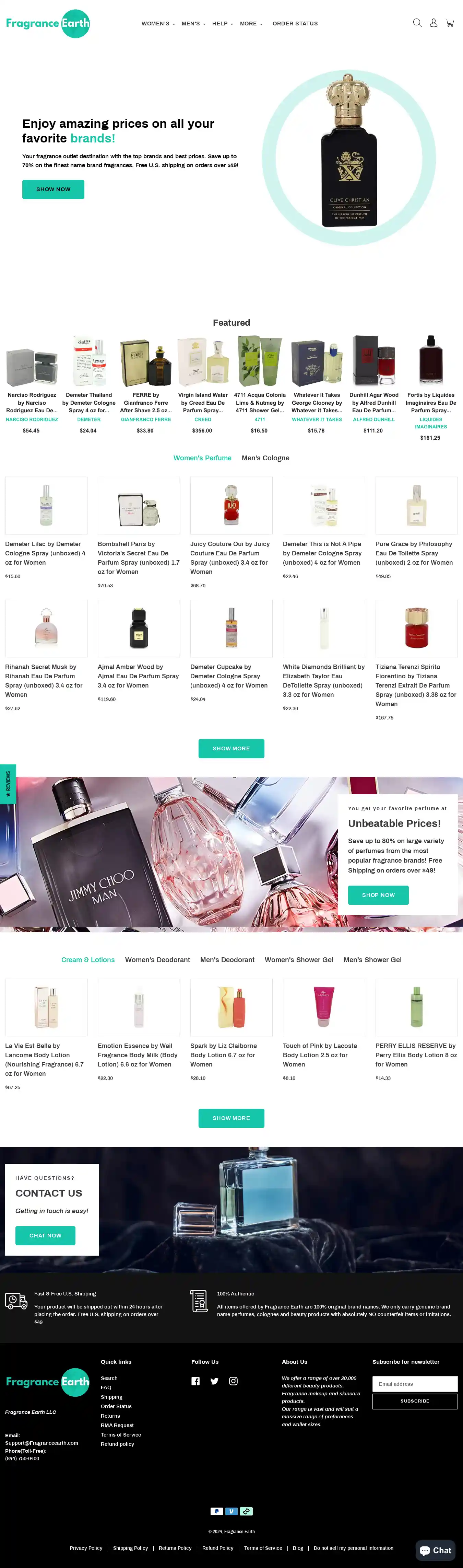Click the Show Now hero button
The height and width of the screenshot is (1568, 463).
(53, 189)
